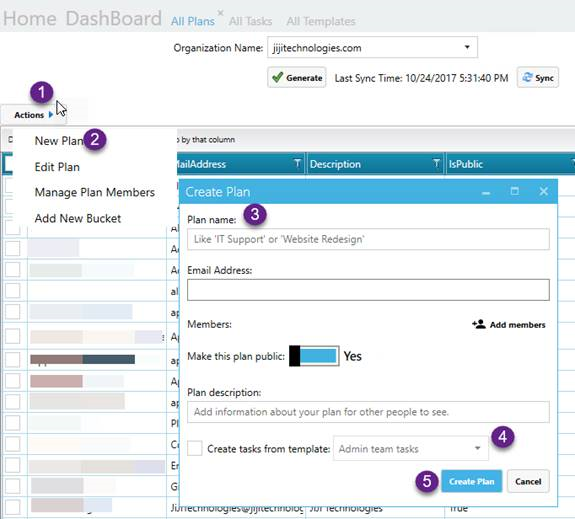
Task: Click the filter icon on Description column
Action: [436, 163]
